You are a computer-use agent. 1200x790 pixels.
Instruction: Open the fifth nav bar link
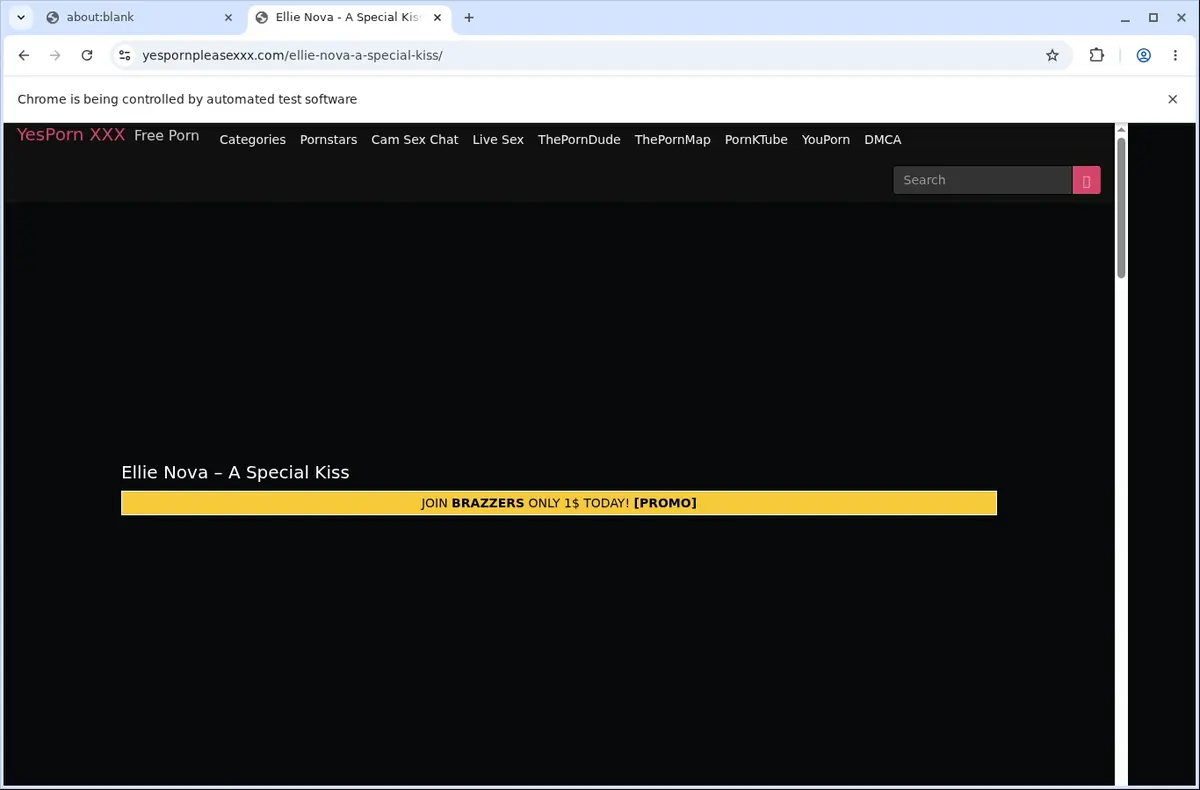579,139
